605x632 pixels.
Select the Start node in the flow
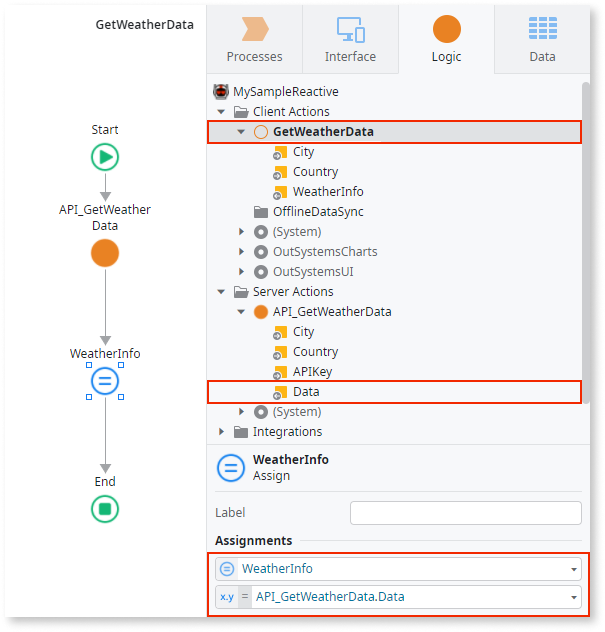(105, 157)
